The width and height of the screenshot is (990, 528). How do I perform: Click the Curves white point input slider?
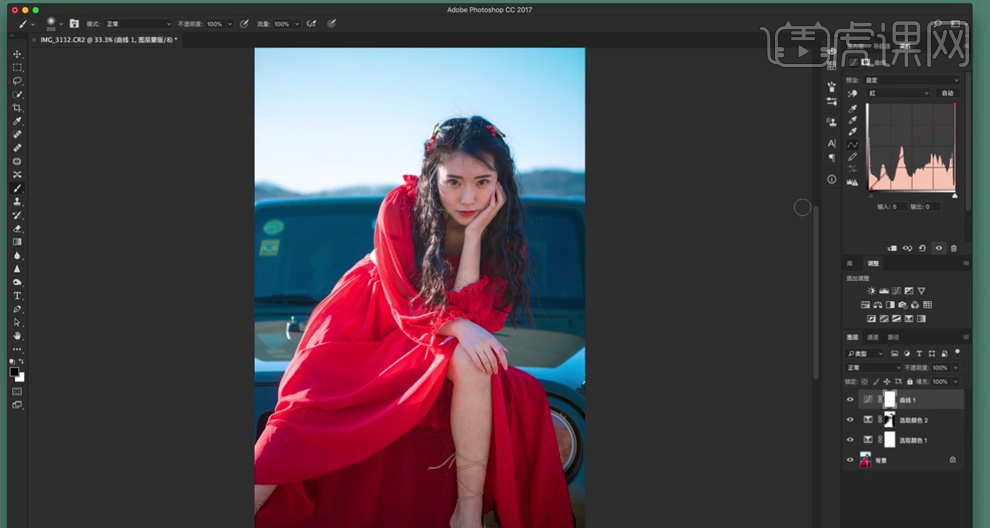point(955,196)
